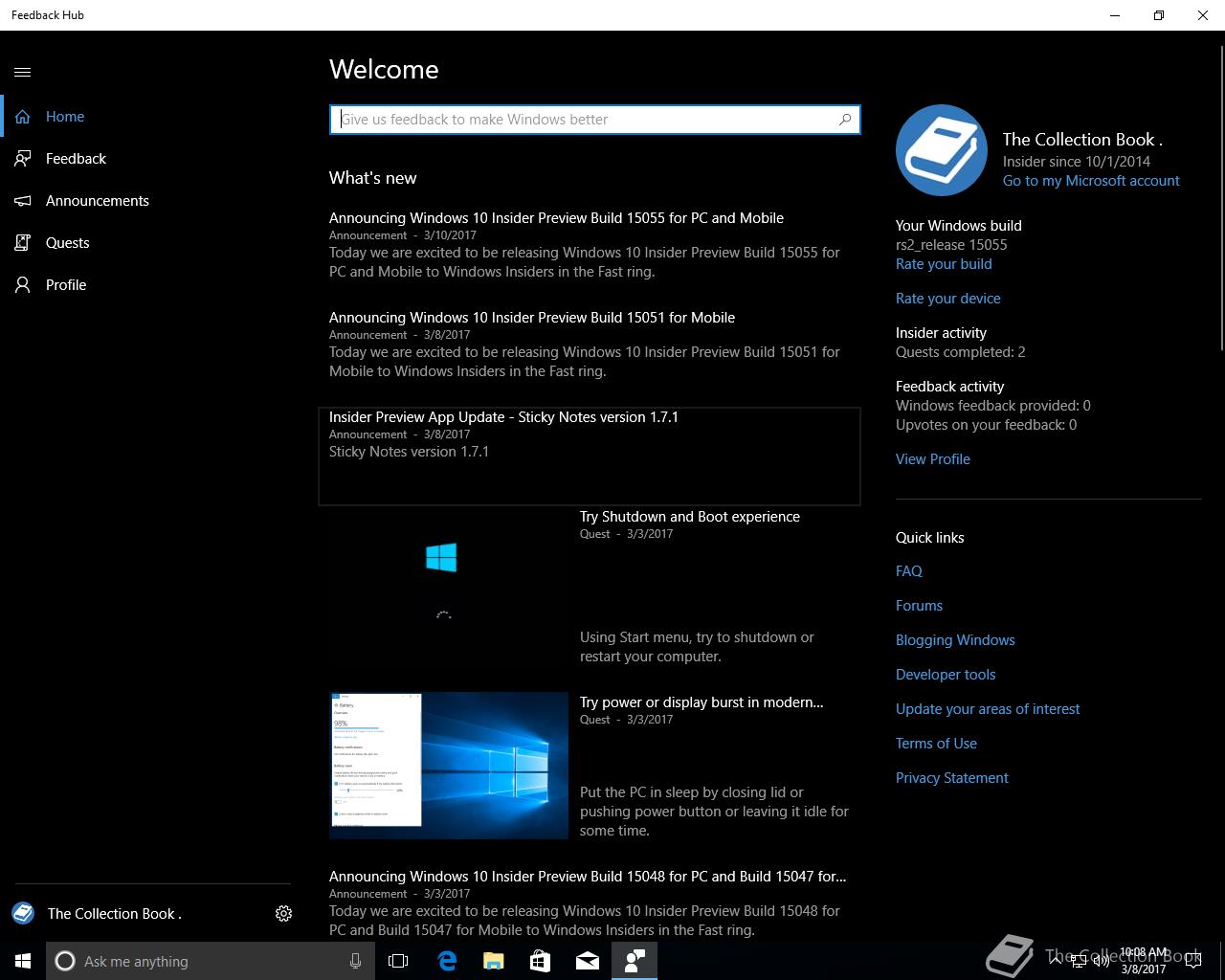Image resolution: width=1225 pixels, height=980 pixels.
Task: Open the Forums quick link
Action: (x=919, y=606)
